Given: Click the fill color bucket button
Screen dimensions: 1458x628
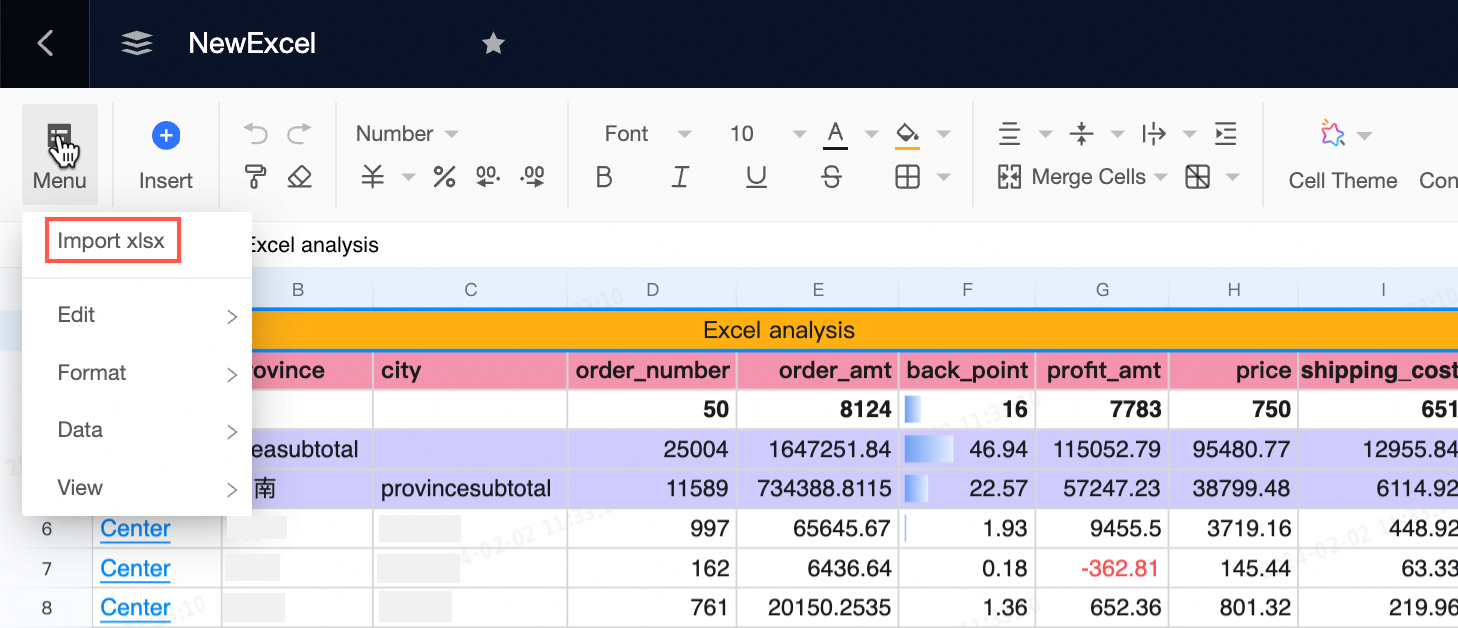Looking at the screenshot, I should (x=907, y=134).
